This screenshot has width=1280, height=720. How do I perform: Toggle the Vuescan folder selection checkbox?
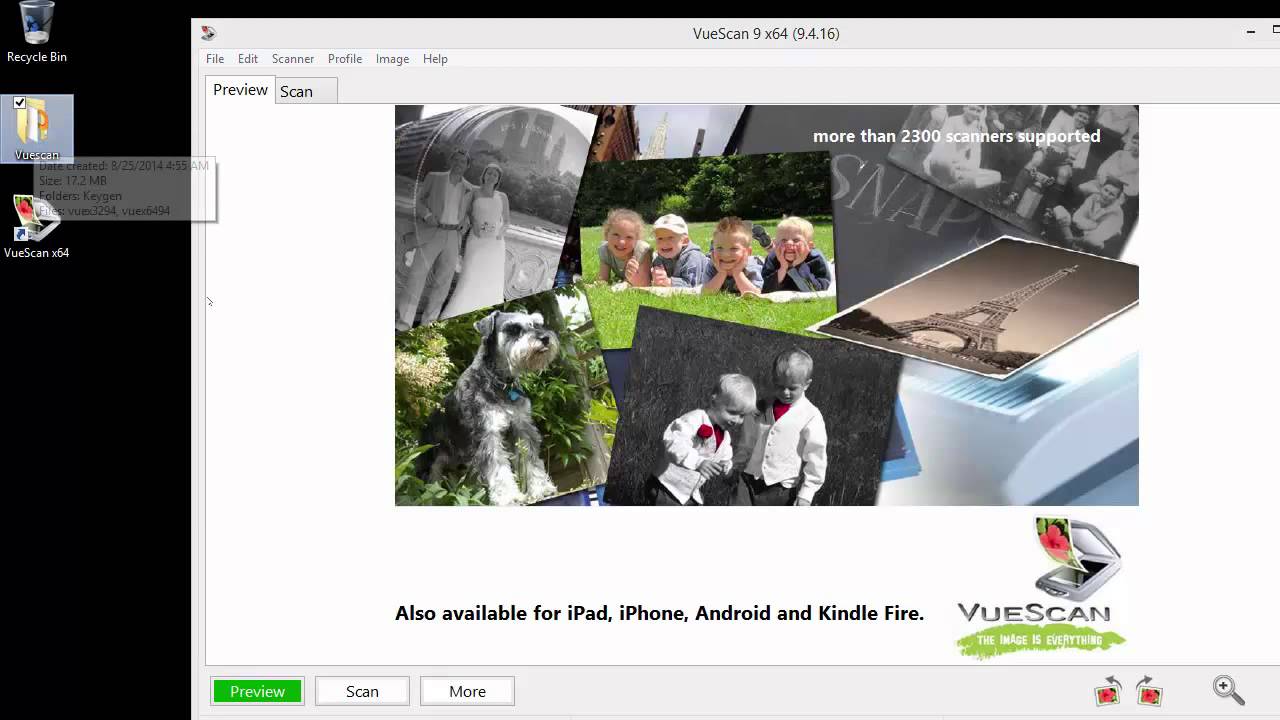20,103
